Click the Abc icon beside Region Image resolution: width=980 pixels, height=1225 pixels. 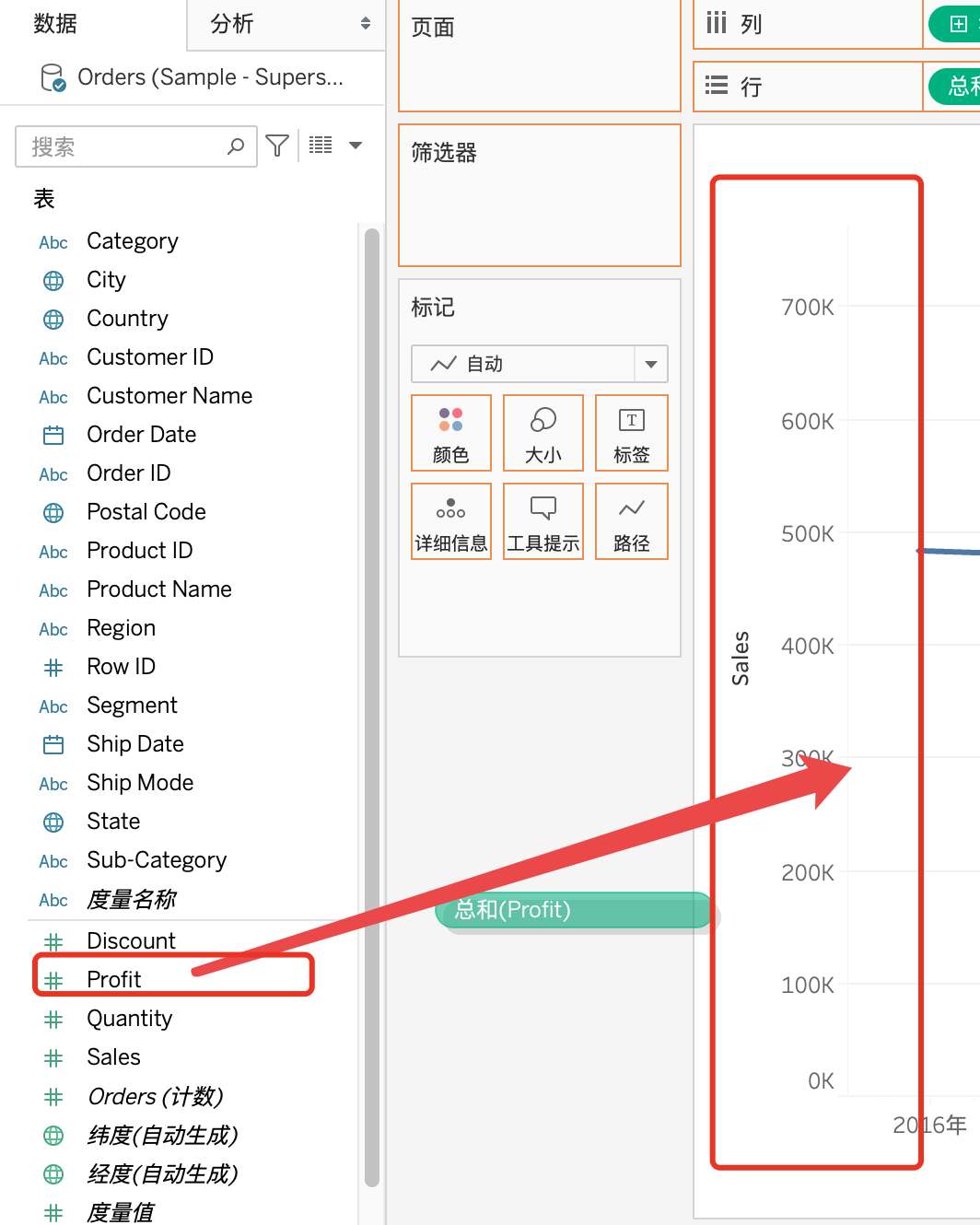coord(53,629)
